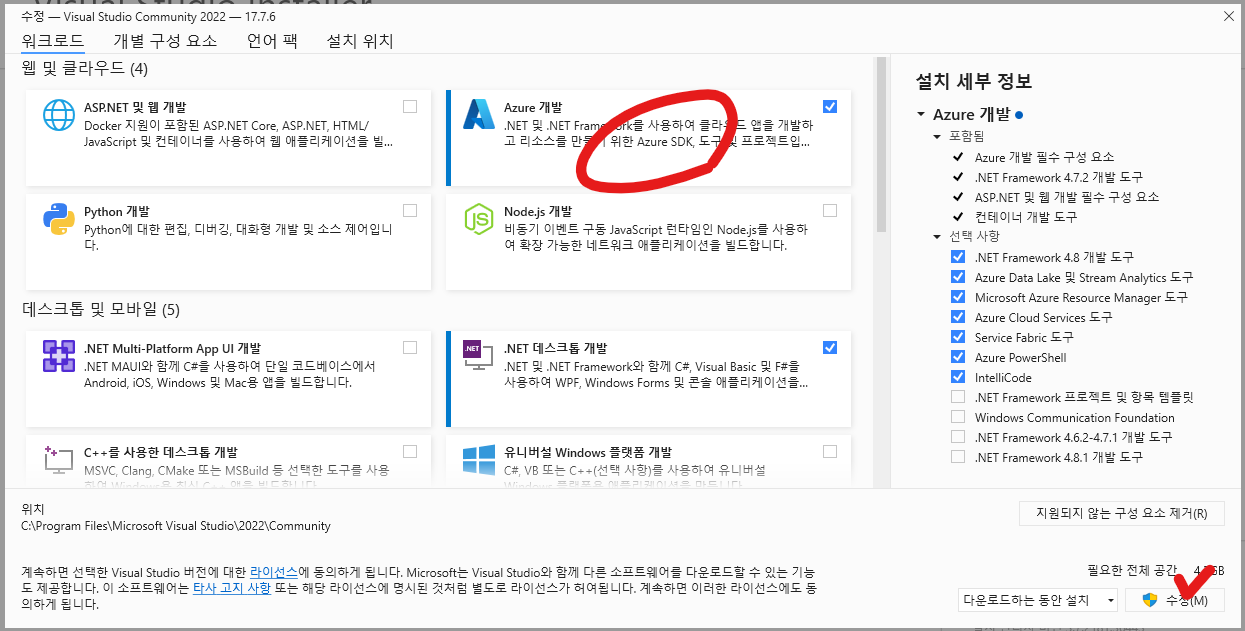1245x631 pixels.
Task: Click the 컨테이너 개발 도구 item
Action: coord(1026,217)
